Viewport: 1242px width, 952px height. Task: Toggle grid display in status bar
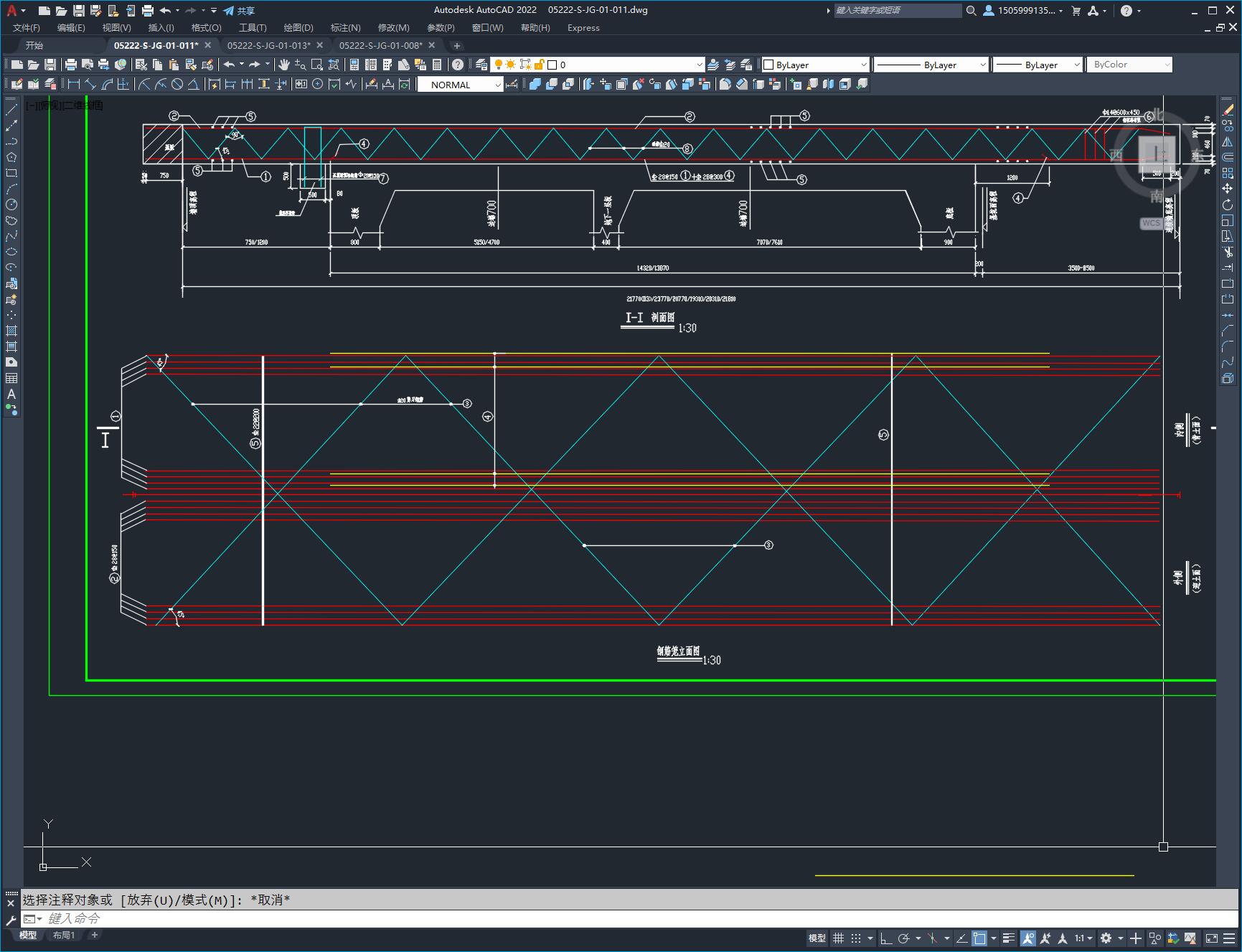click(838, 938)
